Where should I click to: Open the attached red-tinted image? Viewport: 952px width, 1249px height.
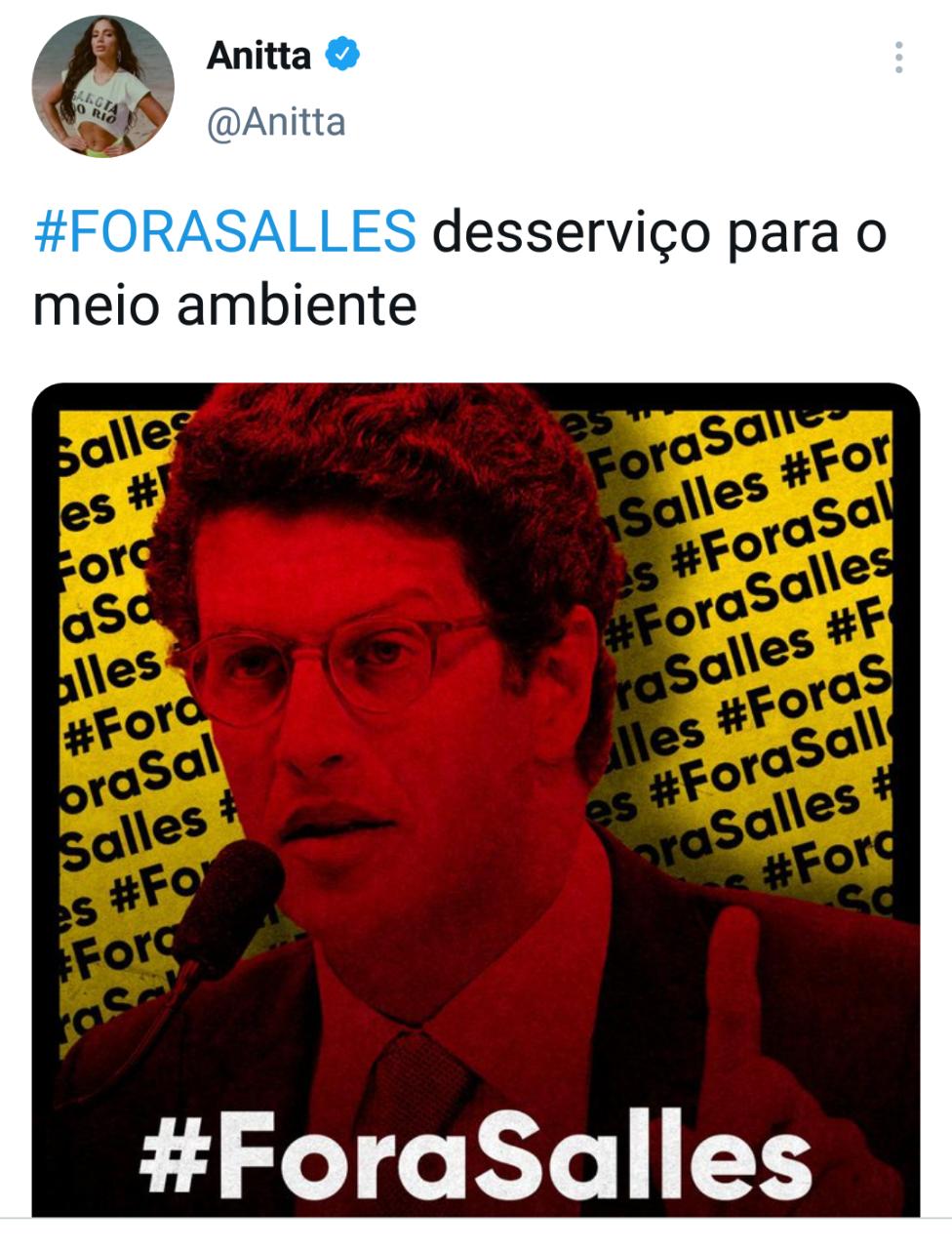(x=476, y=799)
